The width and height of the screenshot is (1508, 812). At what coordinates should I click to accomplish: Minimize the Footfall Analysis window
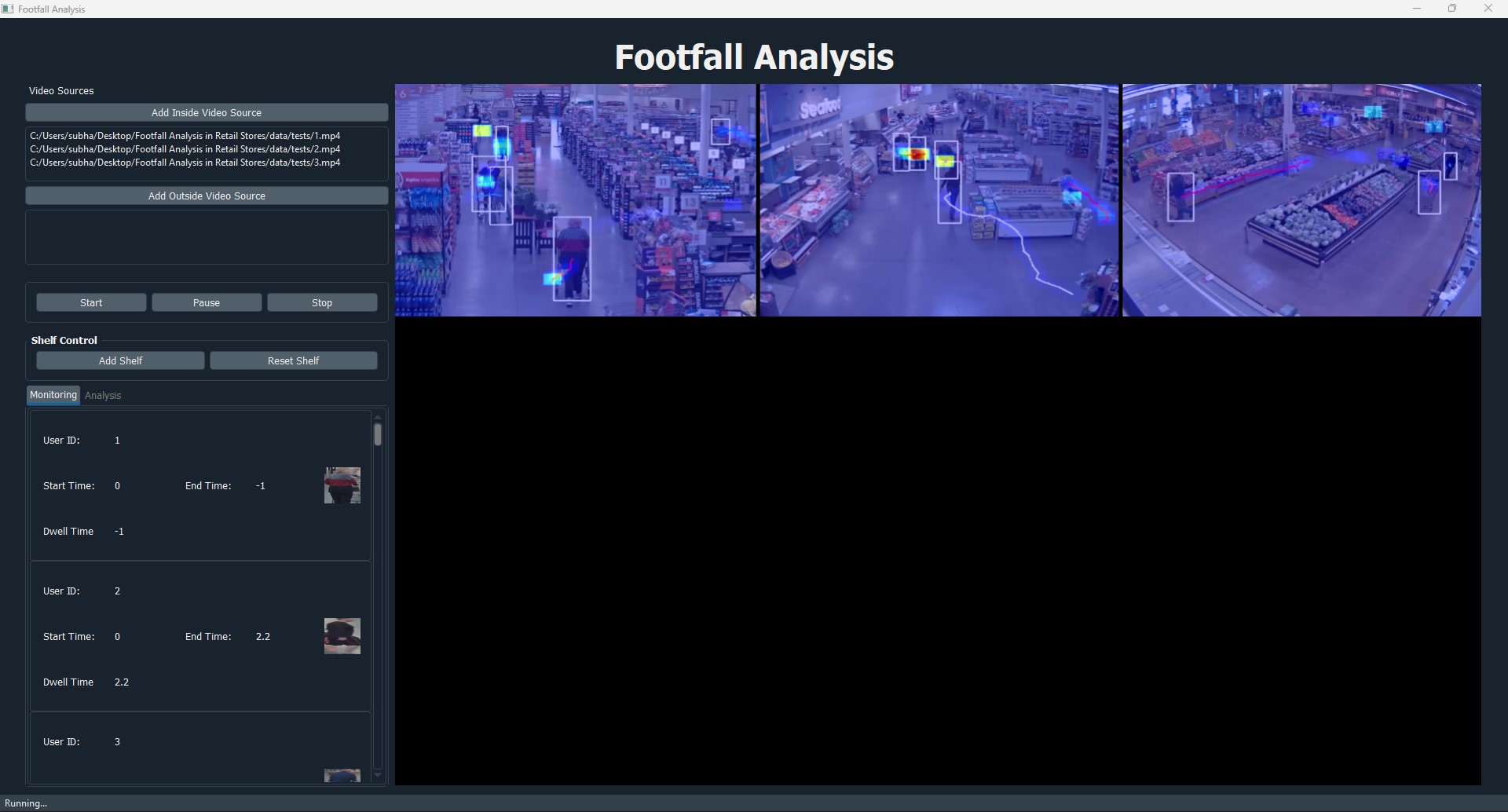click(x=1417, y=9)
